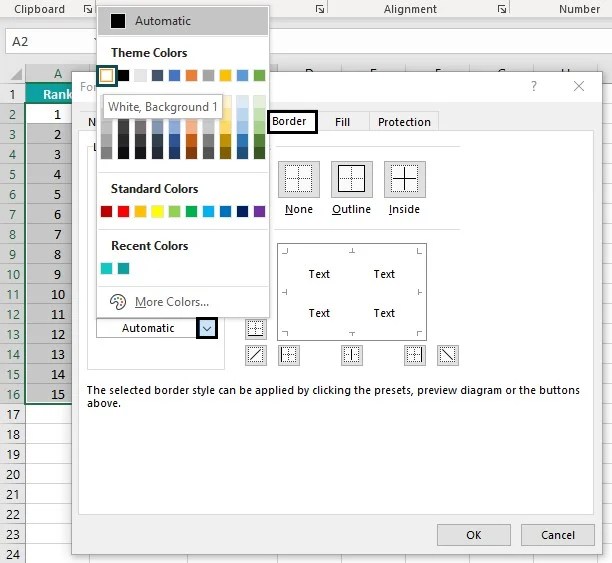
Task: Select the Inside border preset
Action: tap(405, 179)
